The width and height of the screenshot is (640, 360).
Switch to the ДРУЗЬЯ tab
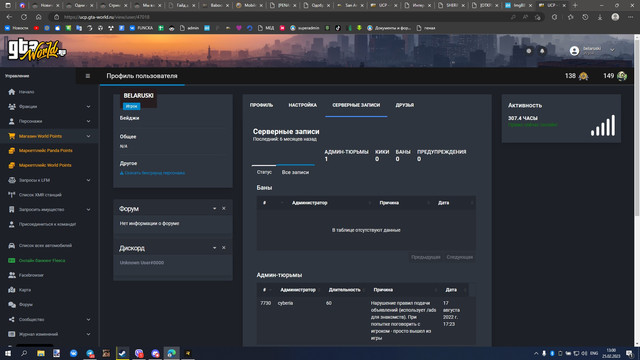click(404, 105)
